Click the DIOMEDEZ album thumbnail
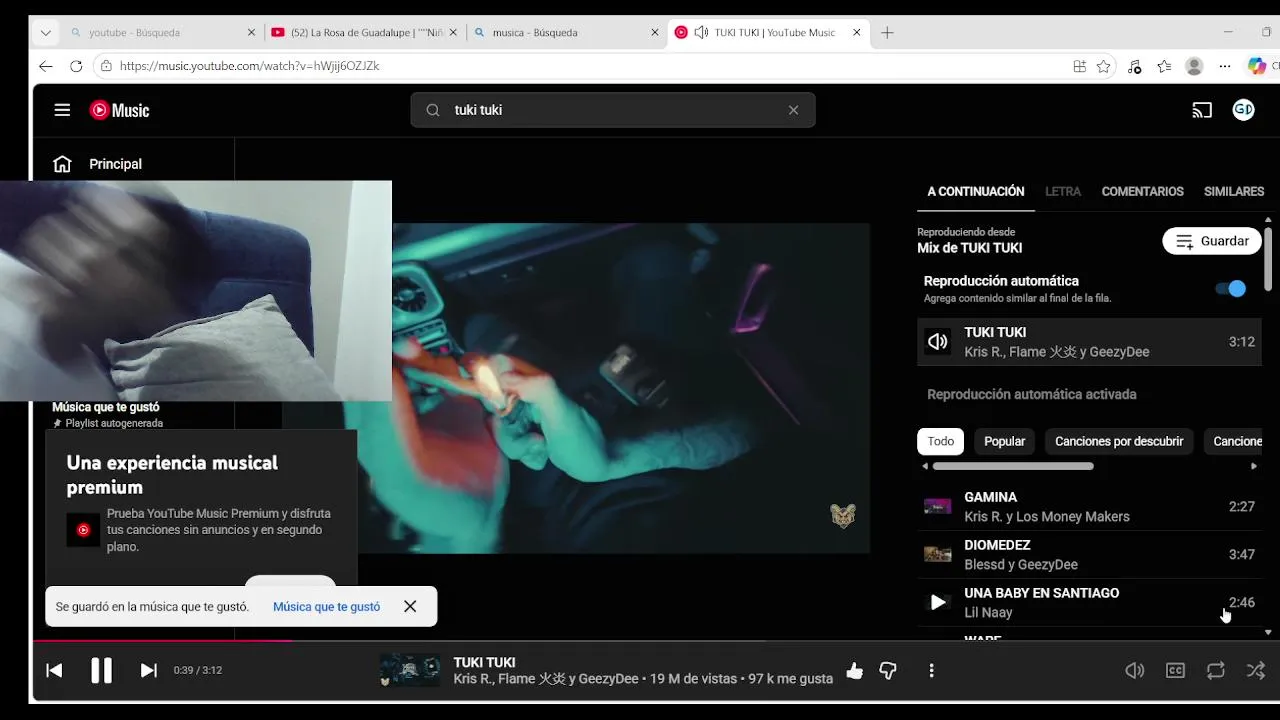Image resolution: width=1280 pixels, height=720 pixels. click(937, 554)
